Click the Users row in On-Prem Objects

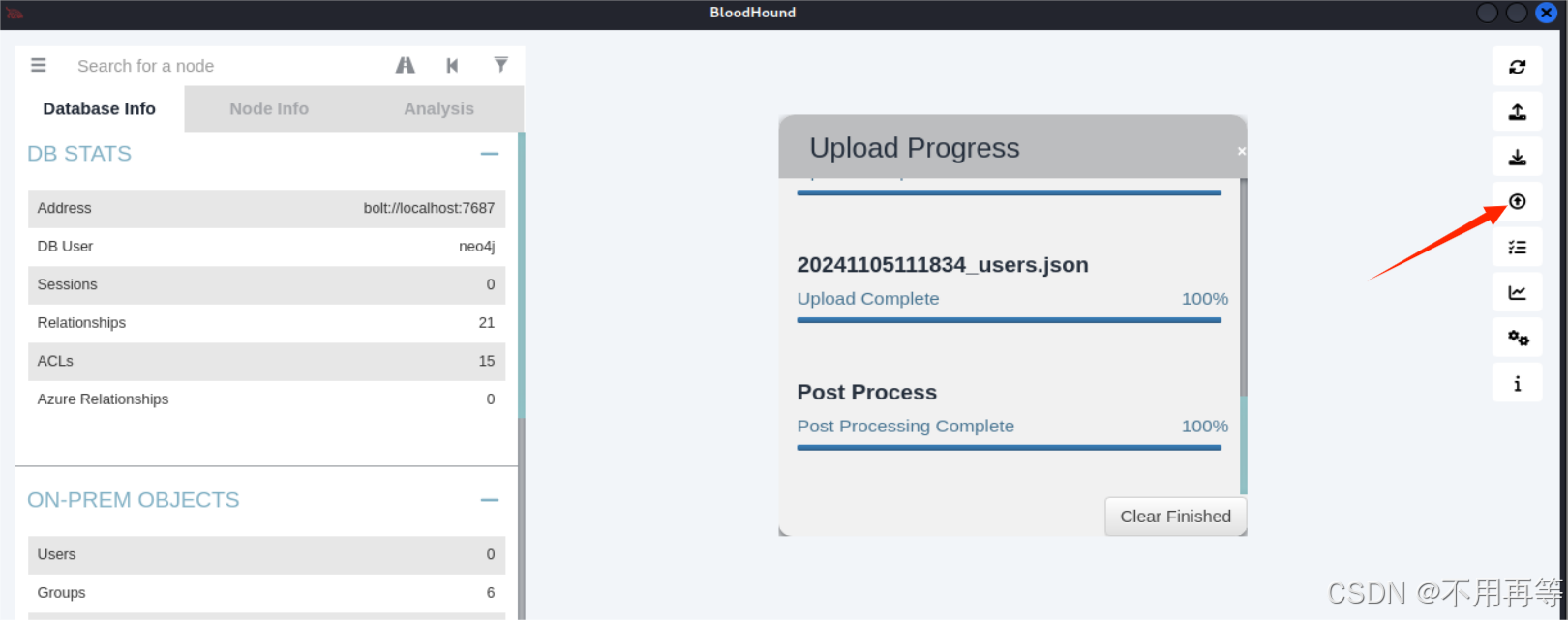click(266, 554)
